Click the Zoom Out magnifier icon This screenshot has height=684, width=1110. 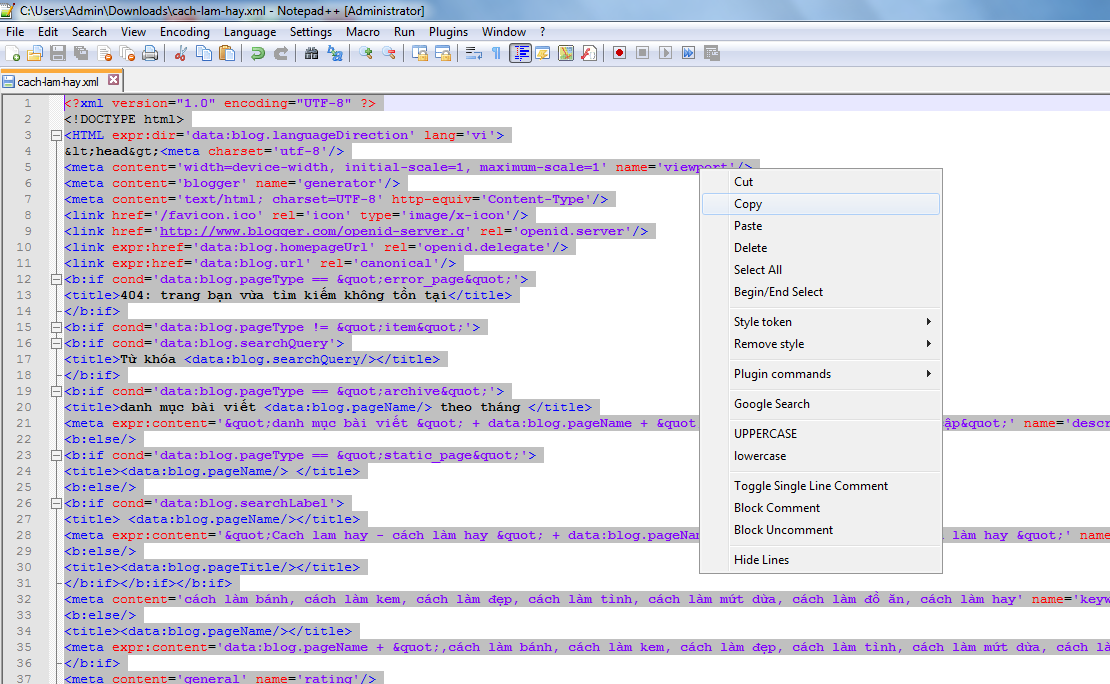pyautogui.click(x=389, y=53)
